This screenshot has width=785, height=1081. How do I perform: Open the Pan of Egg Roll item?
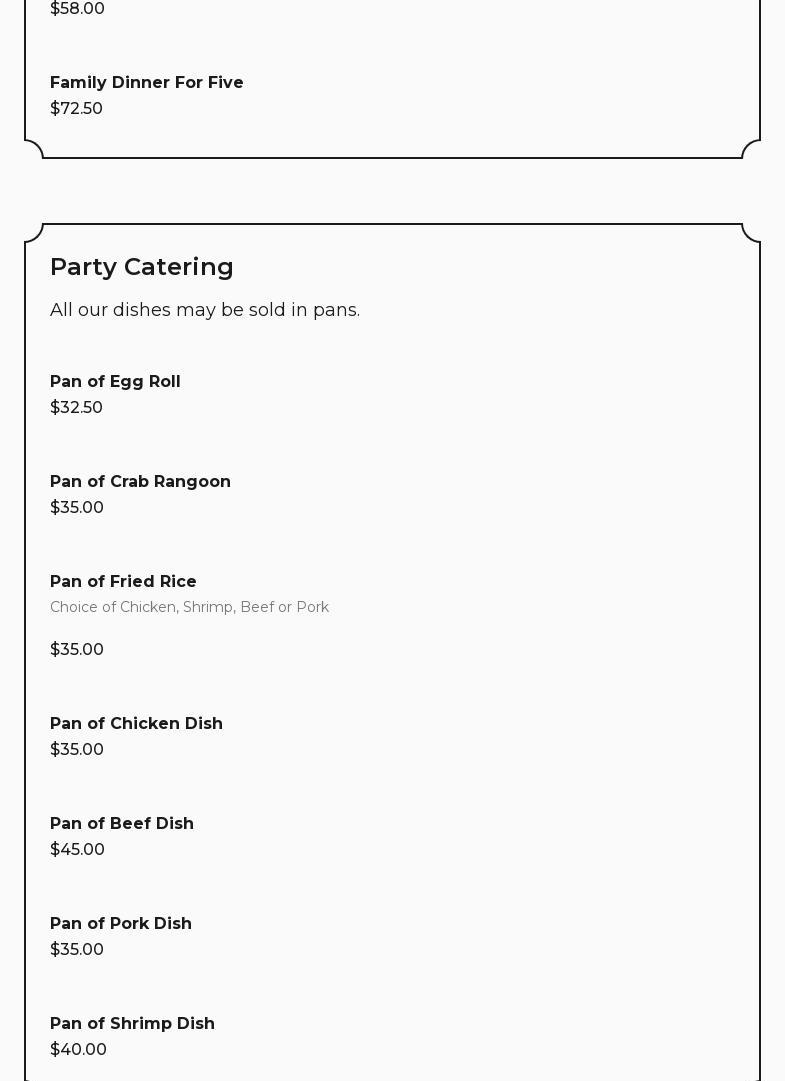point(115,381)
